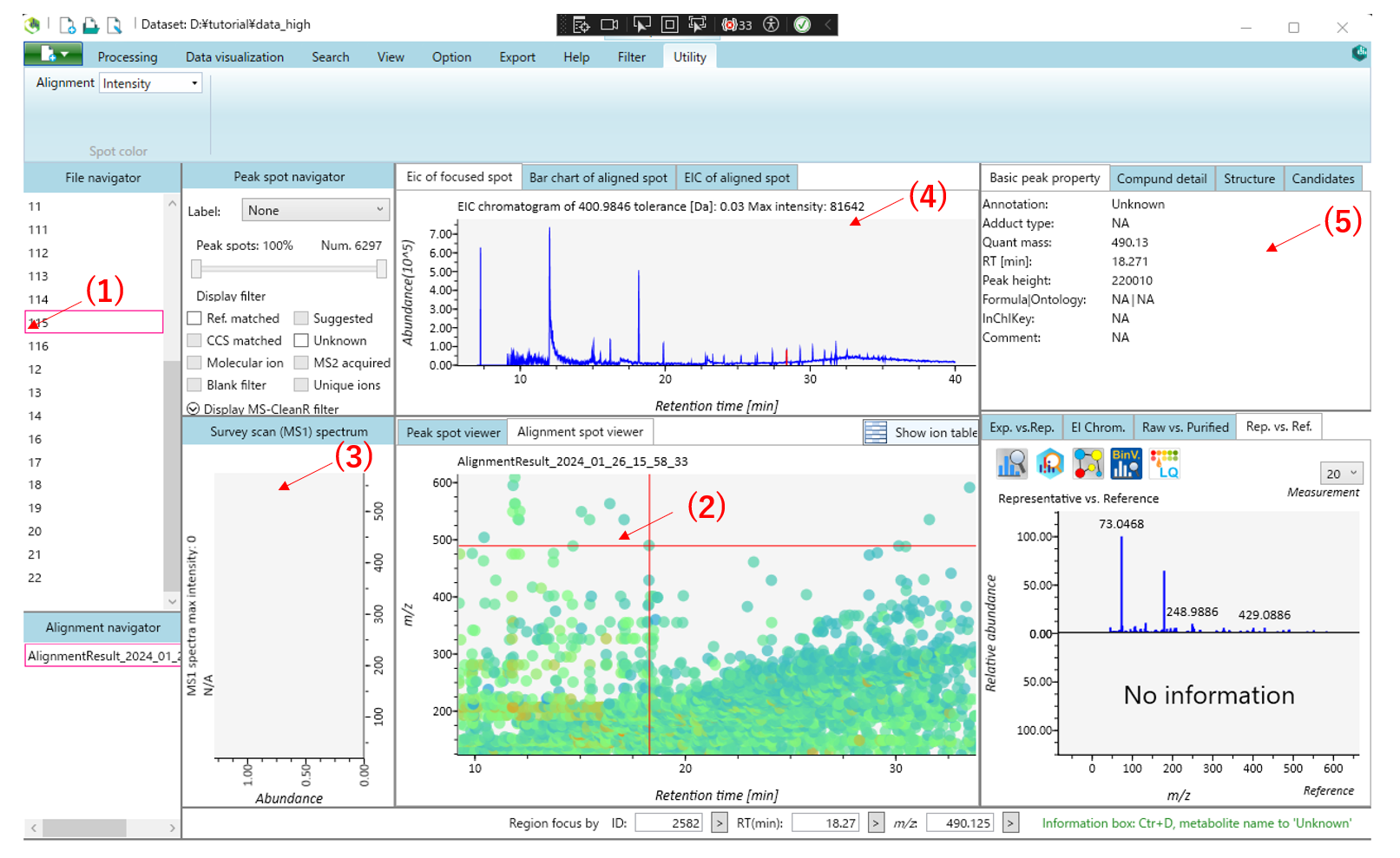Switch to EI Chrom. tab
Image resolution: width=1400 pixels, height=858 pixels.
[x=1098, y=427]
